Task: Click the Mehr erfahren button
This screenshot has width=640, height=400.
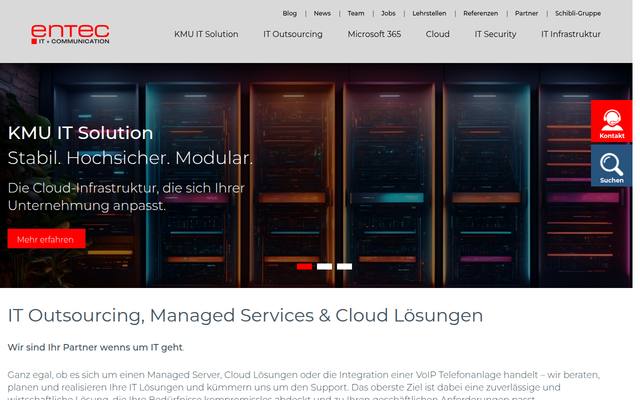Action: point(47,239)
